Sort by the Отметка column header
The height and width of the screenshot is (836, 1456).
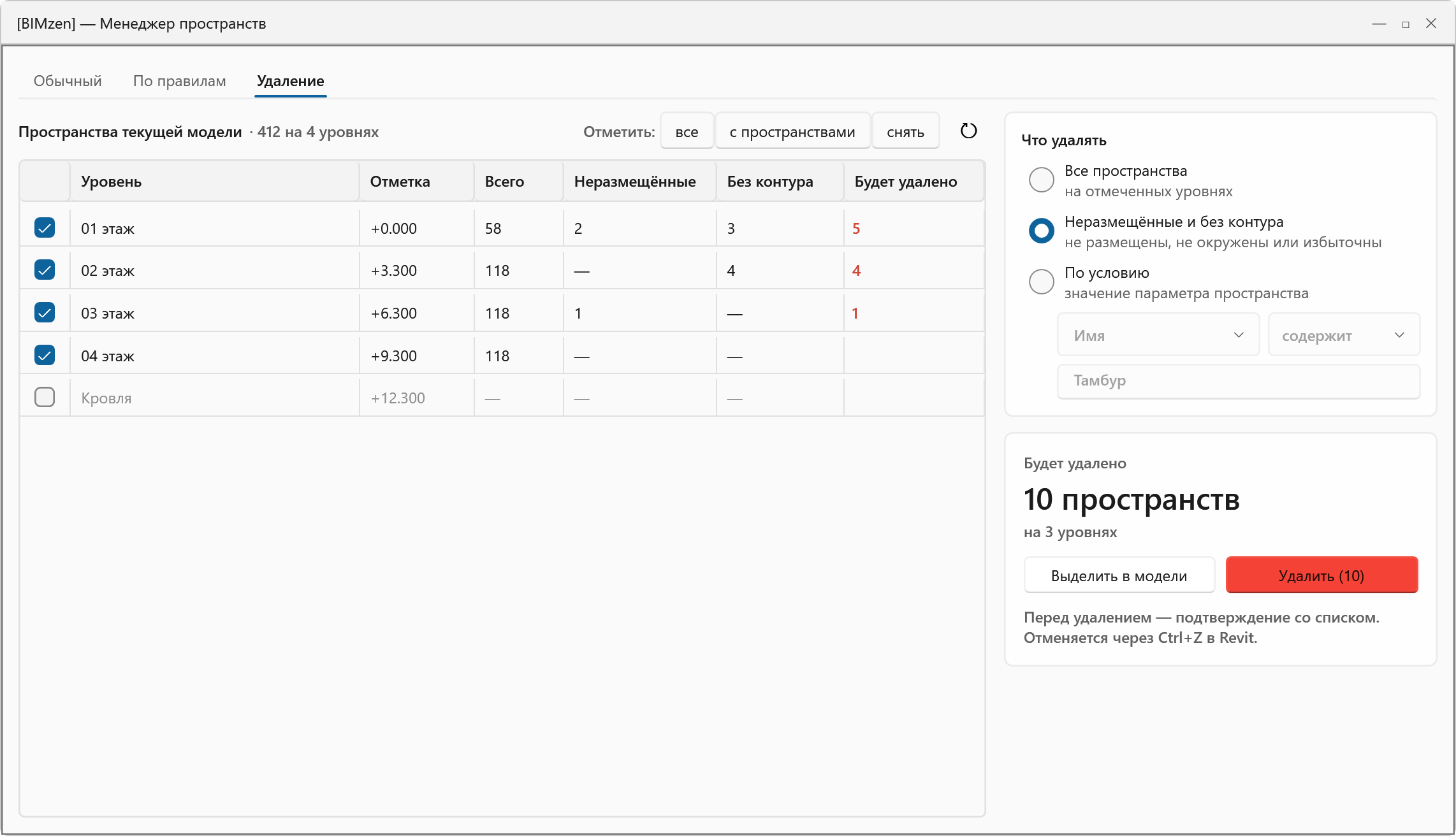pos(417,182)
